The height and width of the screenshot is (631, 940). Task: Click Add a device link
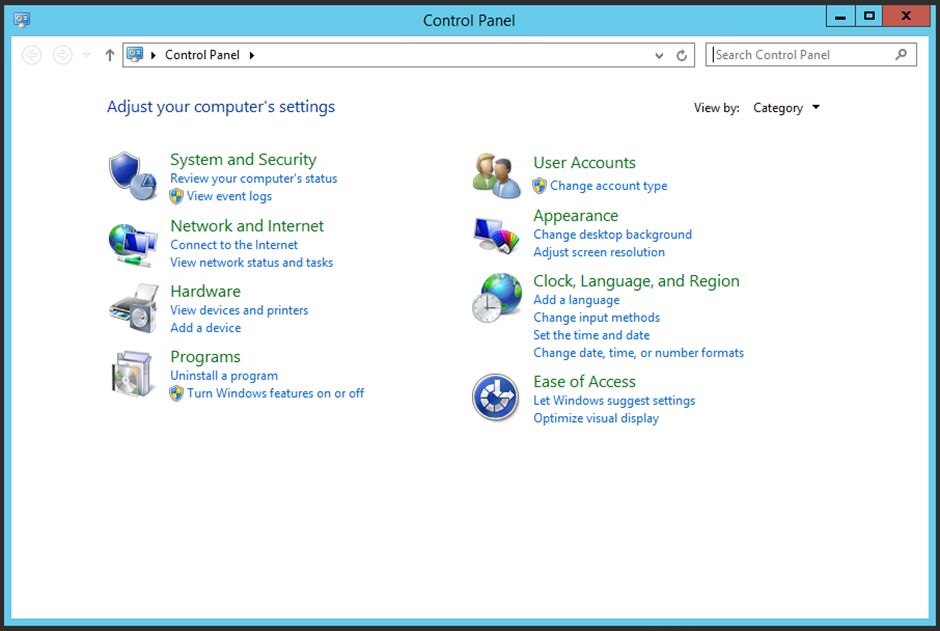coord(206,328)
